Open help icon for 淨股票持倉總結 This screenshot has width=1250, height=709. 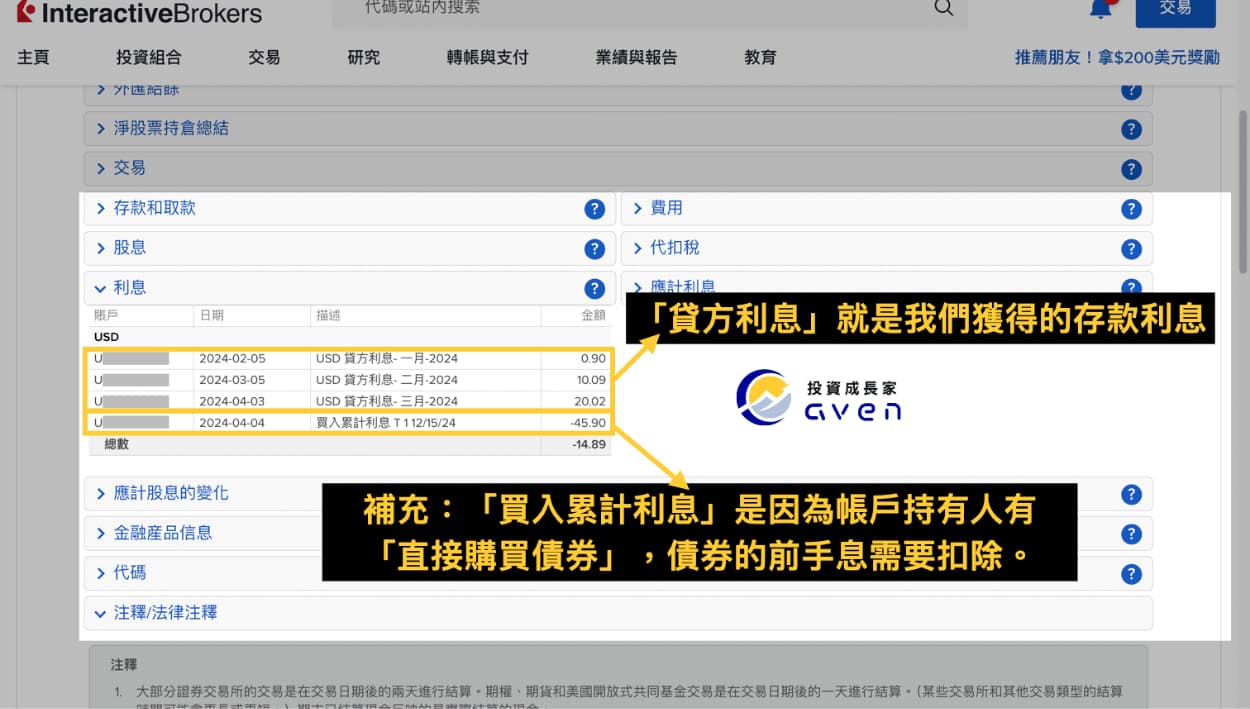tap(1131, 129)
